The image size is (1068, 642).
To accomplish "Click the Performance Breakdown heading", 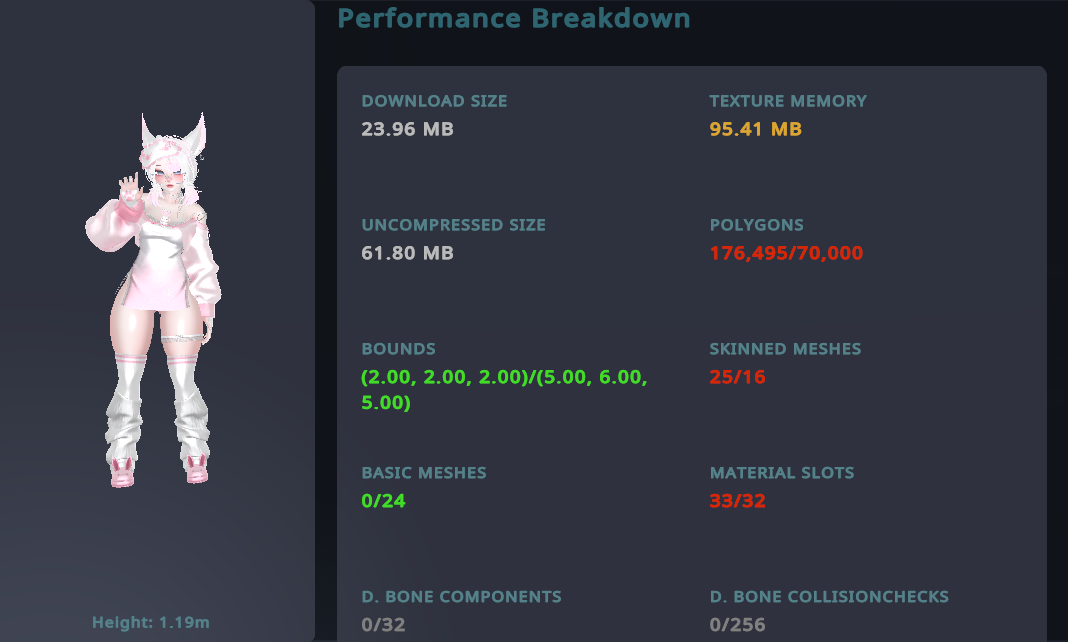I will click(x=514, y=18).
